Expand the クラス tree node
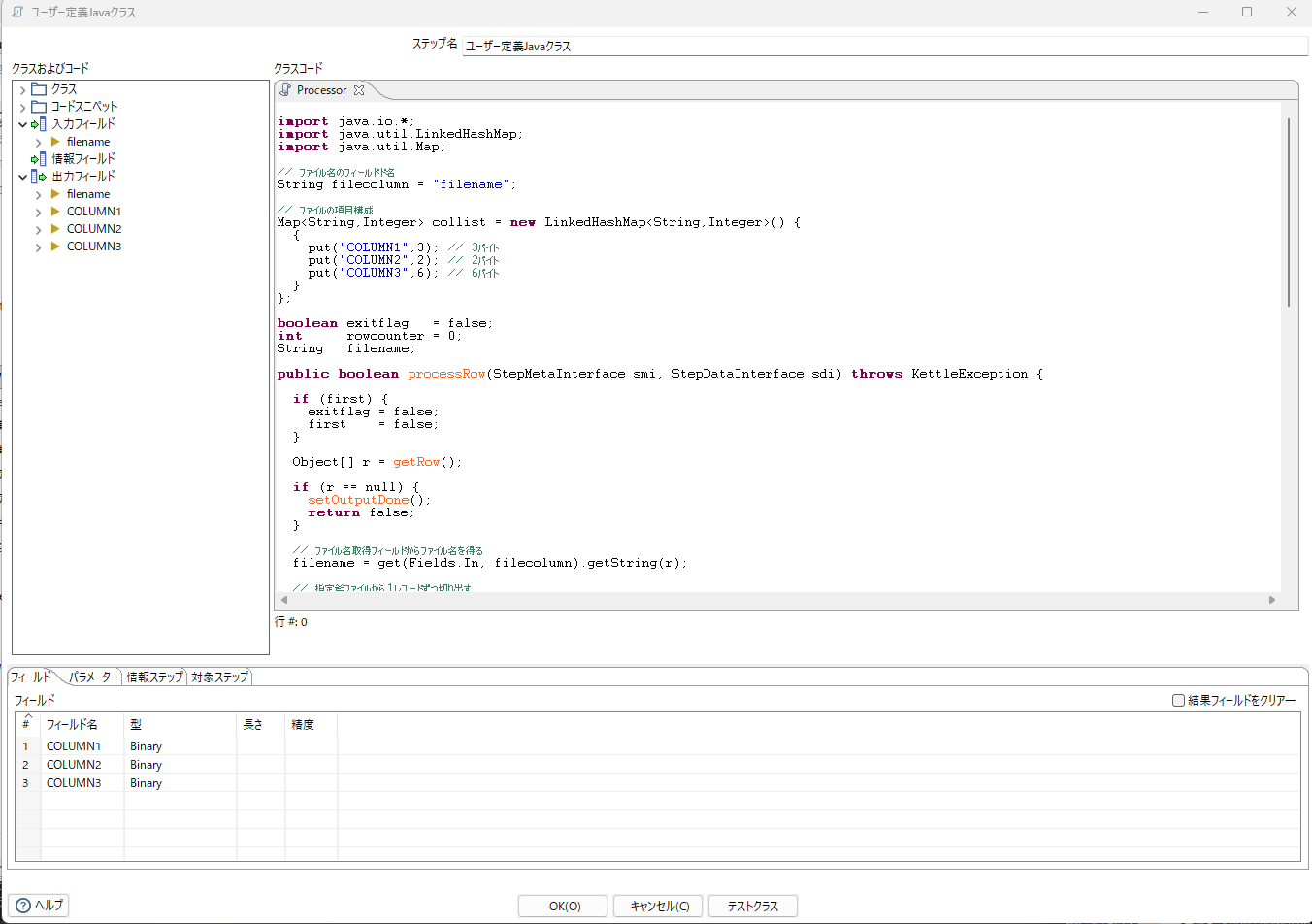 click(23, 89)
